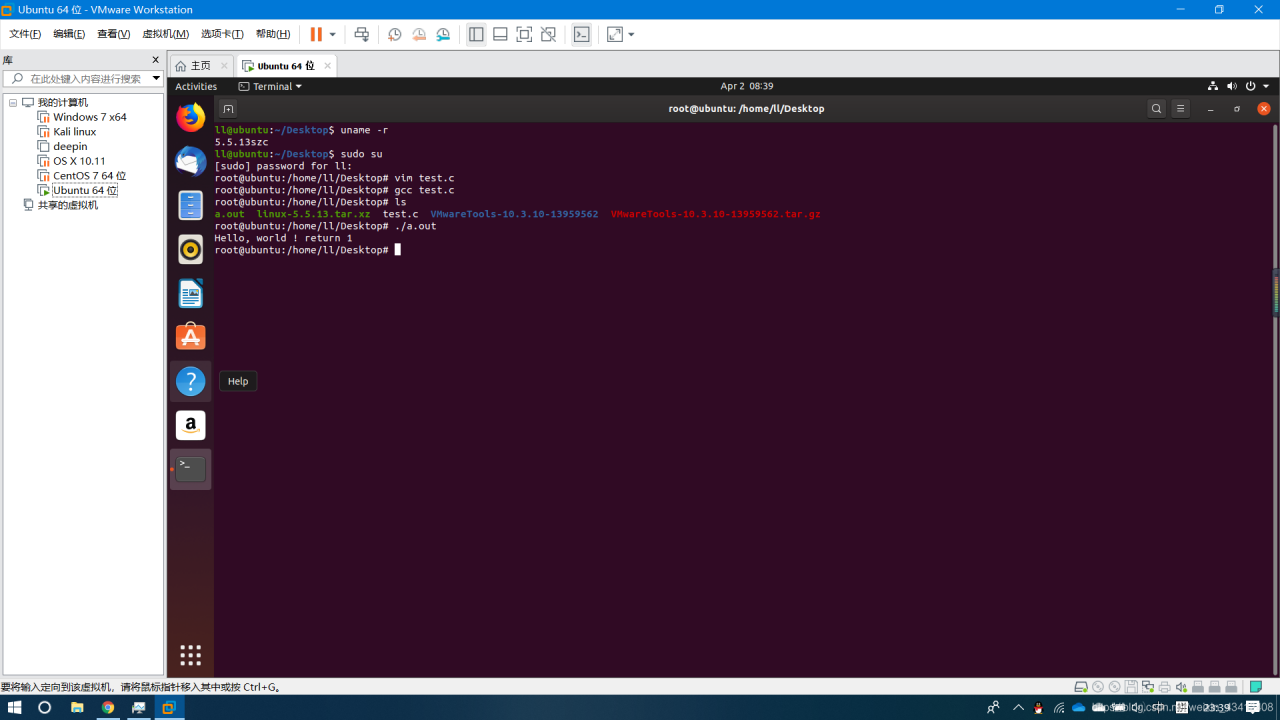Open the 查看(V) menu
Viewport: 1280px width, 720px height.
[x=113, y=34]
